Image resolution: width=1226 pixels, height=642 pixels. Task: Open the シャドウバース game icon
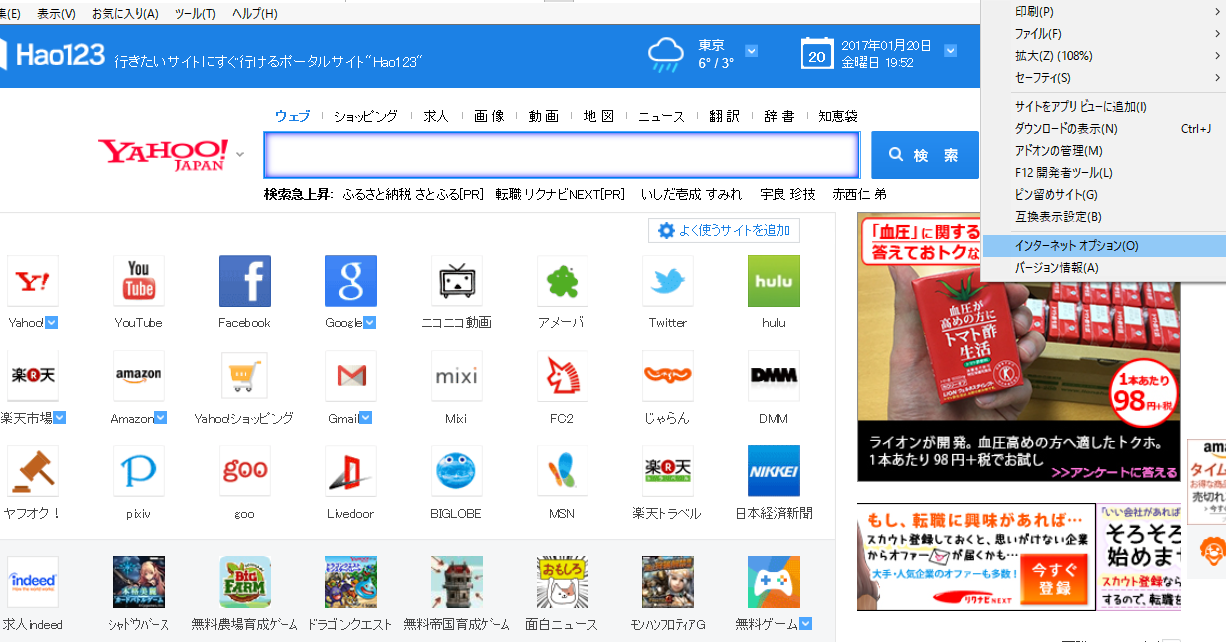tap(139, 582)
